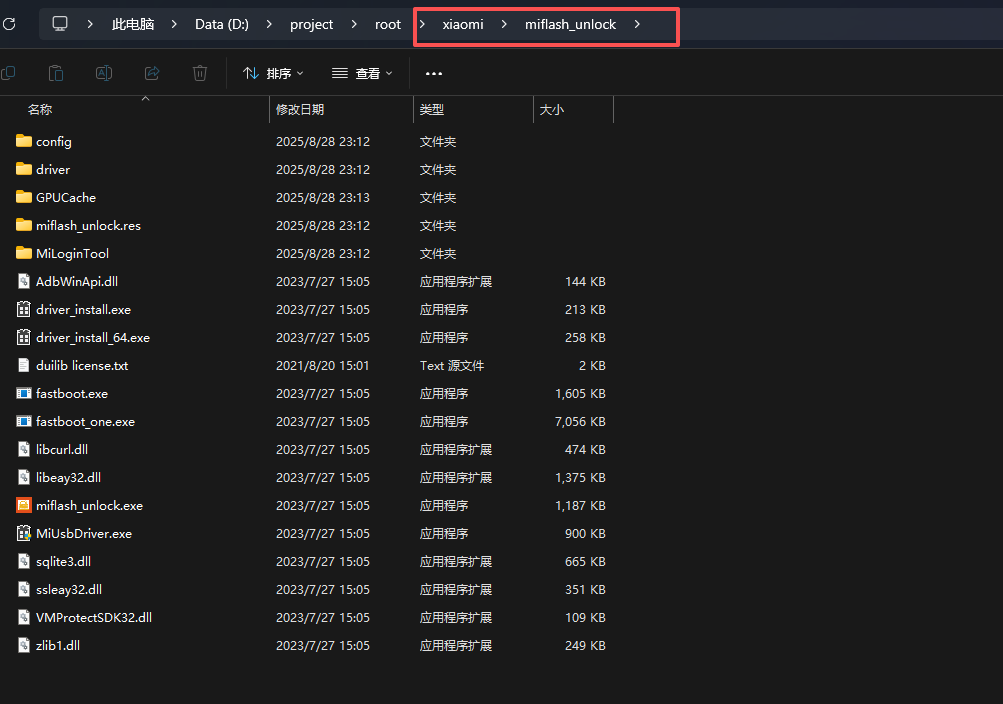Go to 此电脑 in the address bar
The width and height of the screenshot is (1003, 704).
click(x=133, y=24)
